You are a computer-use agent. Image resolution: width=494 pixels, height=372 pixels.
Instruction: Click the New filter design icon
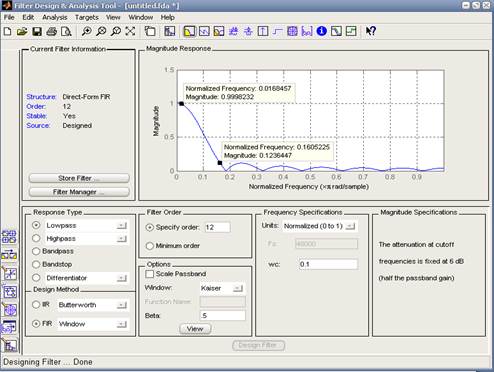tap(8, 31)
